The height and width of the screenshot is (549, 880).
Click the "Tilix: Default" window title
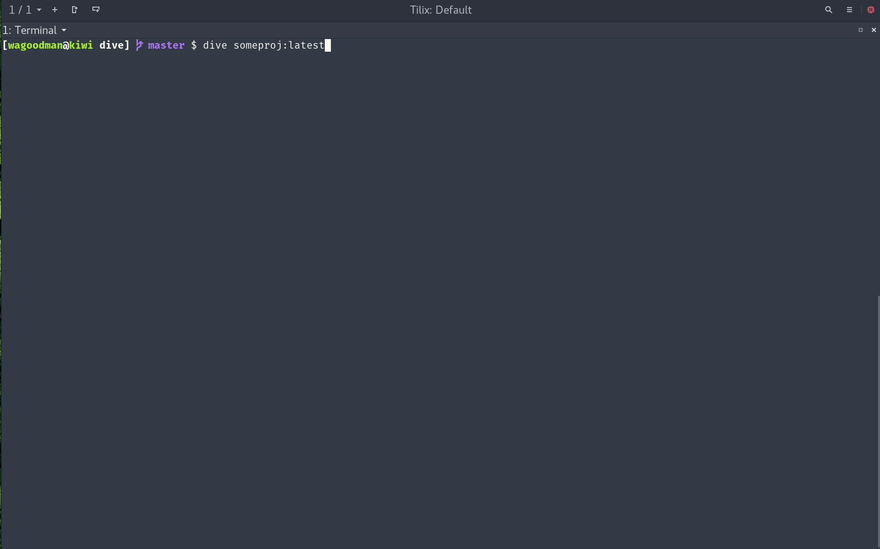coord(441,10)
